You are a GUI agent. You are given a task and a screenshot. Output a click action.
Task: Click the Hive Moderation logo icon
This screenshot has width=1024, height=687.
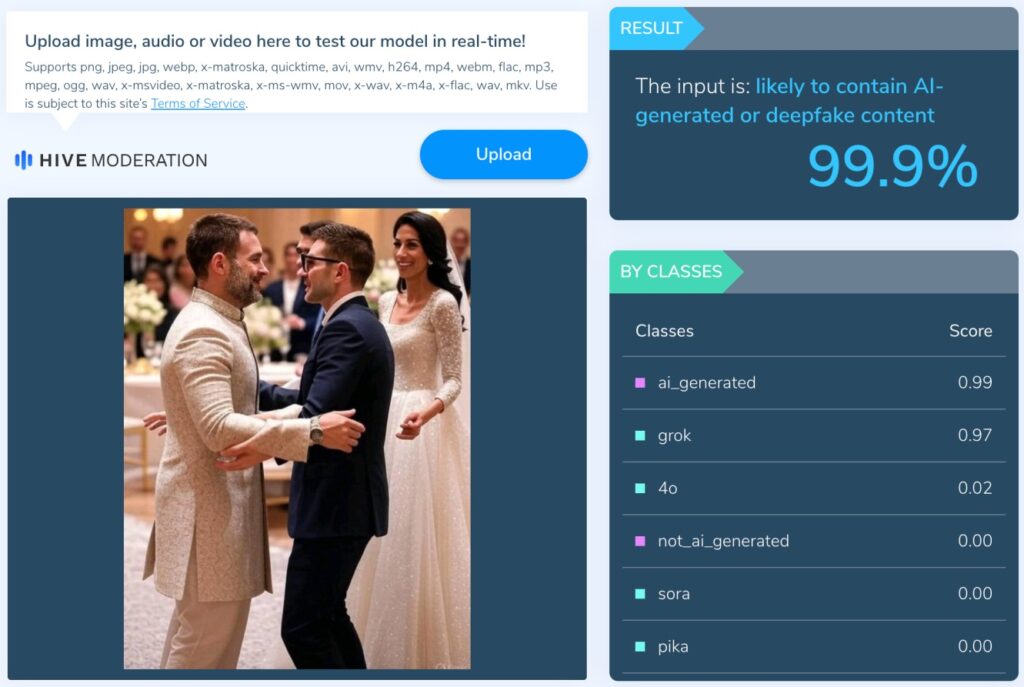[x=24, y=160]
